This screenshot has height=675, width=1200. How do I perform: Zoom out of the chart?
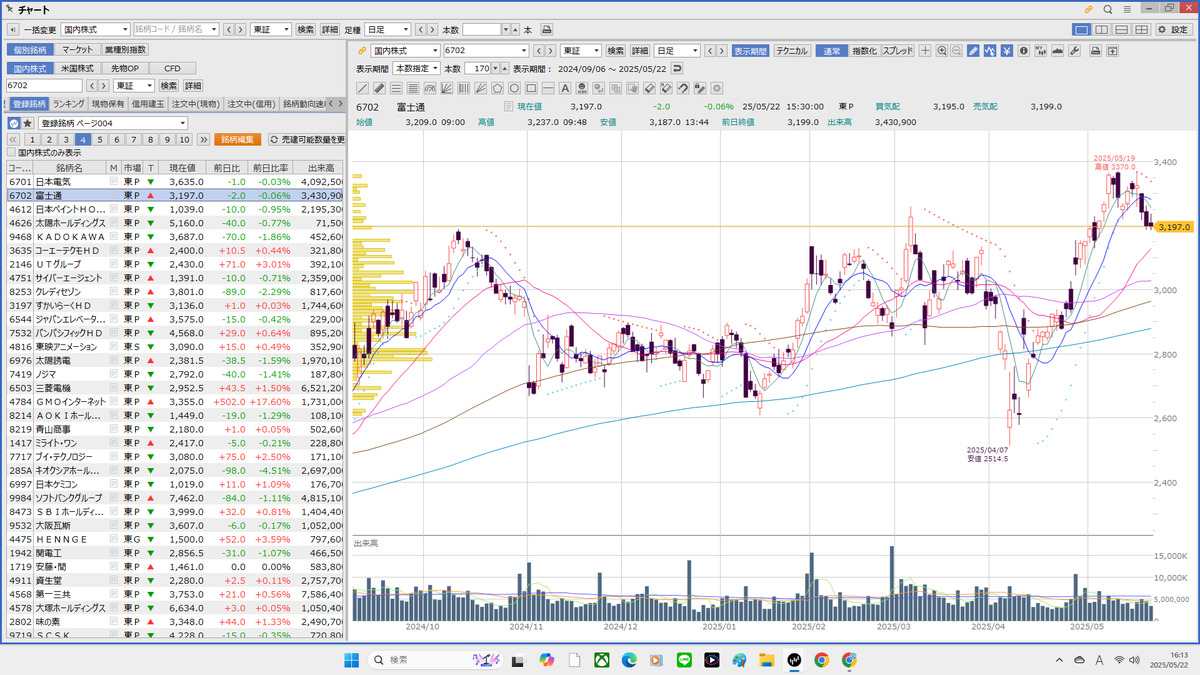[957, 51]
